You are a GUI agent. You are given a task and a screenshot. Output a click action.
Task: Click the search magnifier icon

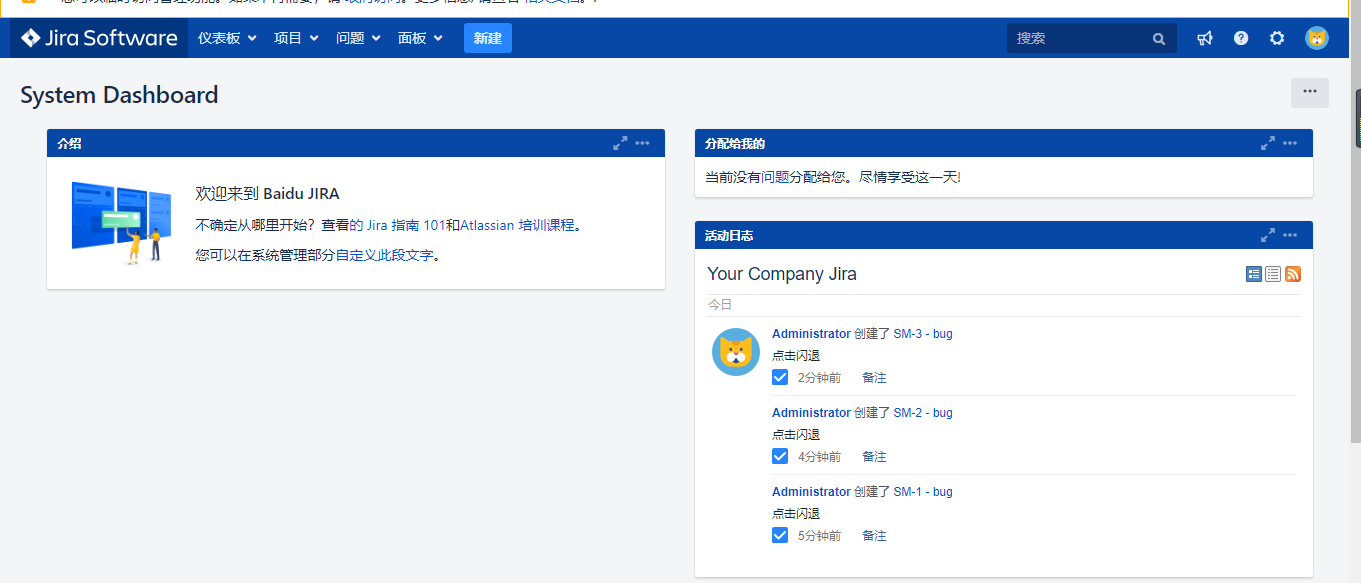pyautogui.click(x=1159, y=39)
